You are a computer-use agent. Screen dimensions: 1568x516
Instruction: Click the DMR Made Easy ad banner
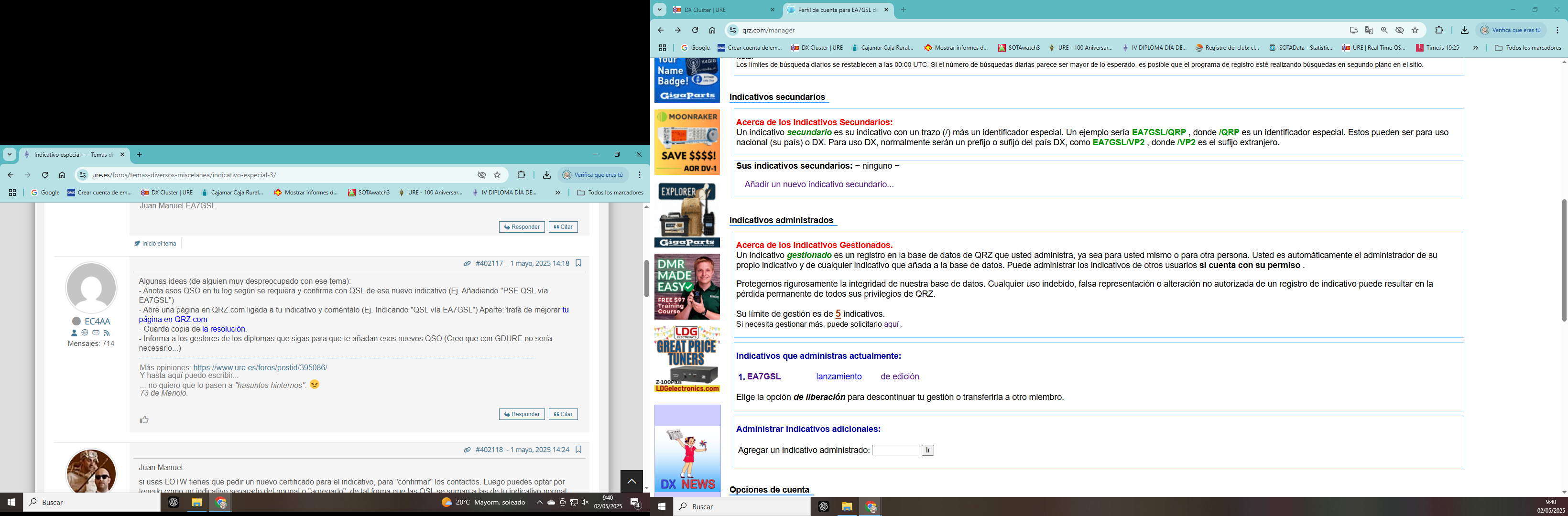[x=686, y=287]
